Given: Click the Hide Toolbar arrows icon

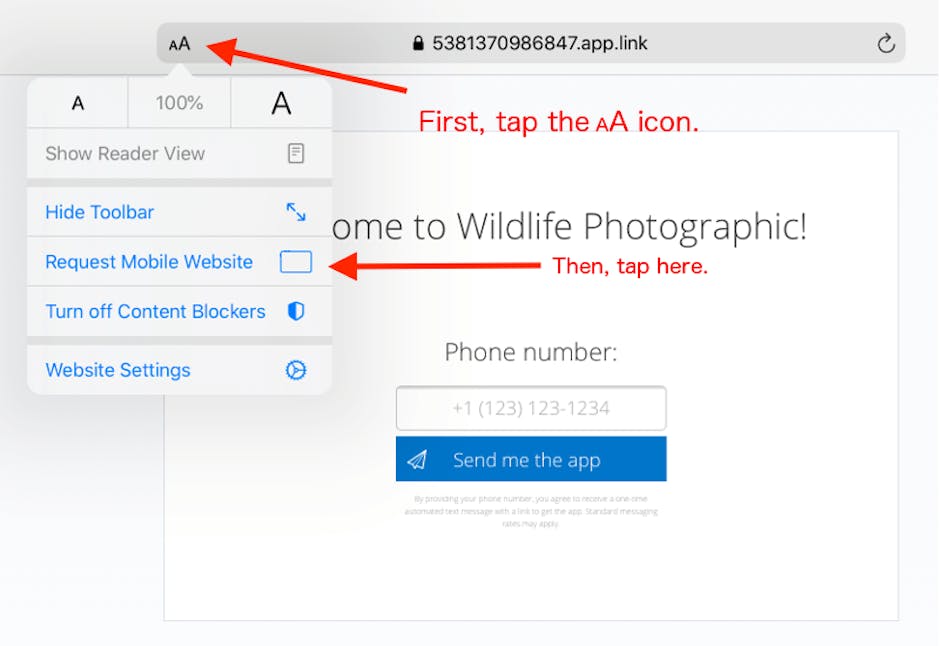Looking at the screenshot, I should coord(295,212).
